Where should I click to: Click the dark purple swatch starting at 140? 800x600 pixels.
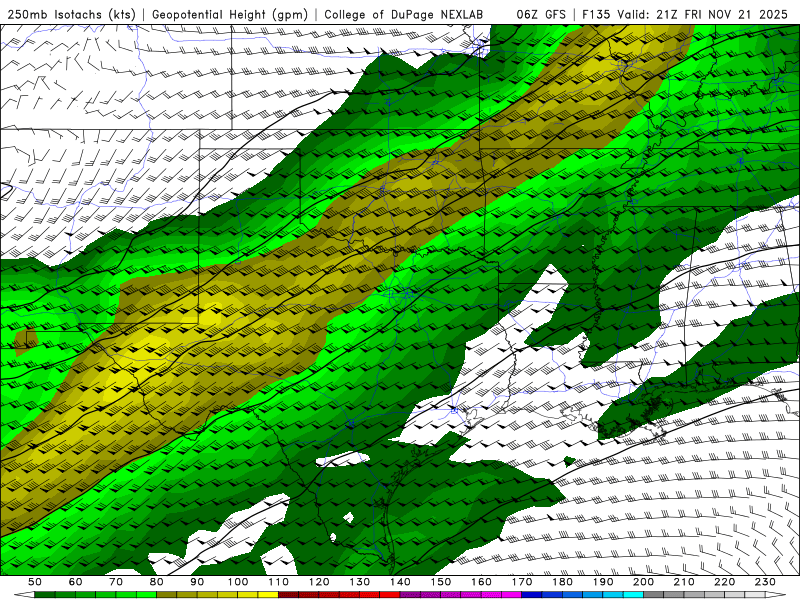point(410,594)
